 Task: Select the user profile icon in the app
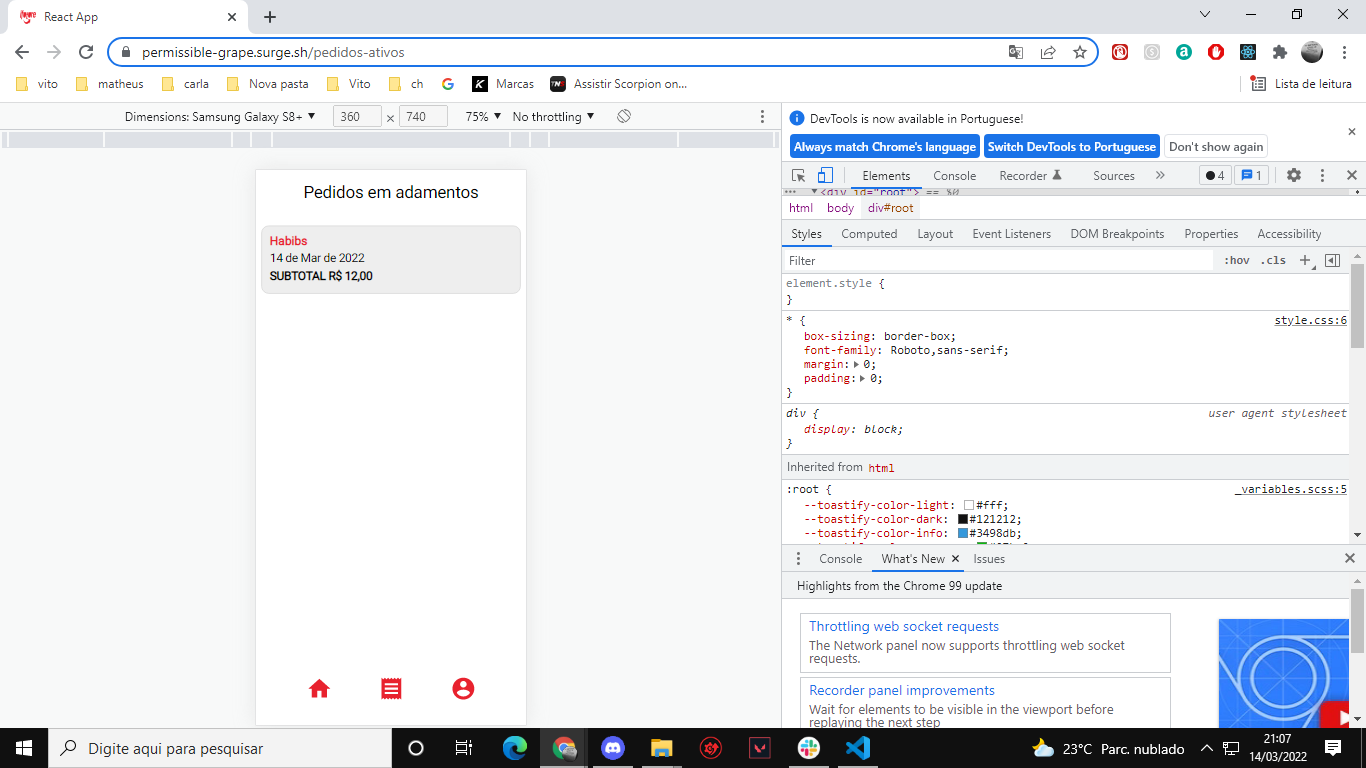coord(463,688)
